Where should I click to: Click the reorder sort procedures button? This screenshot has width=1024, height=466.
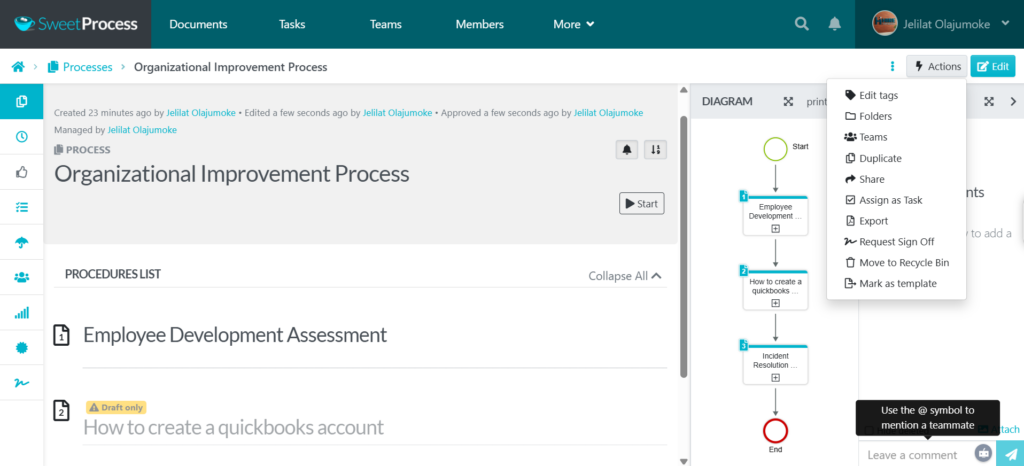(656, 150)
